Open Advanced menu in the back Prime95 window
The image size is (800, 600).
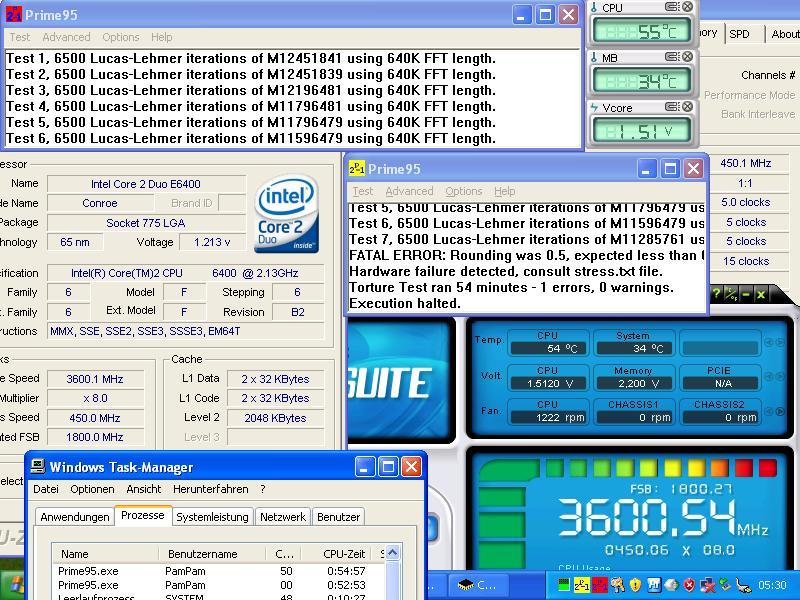(66, 37)
